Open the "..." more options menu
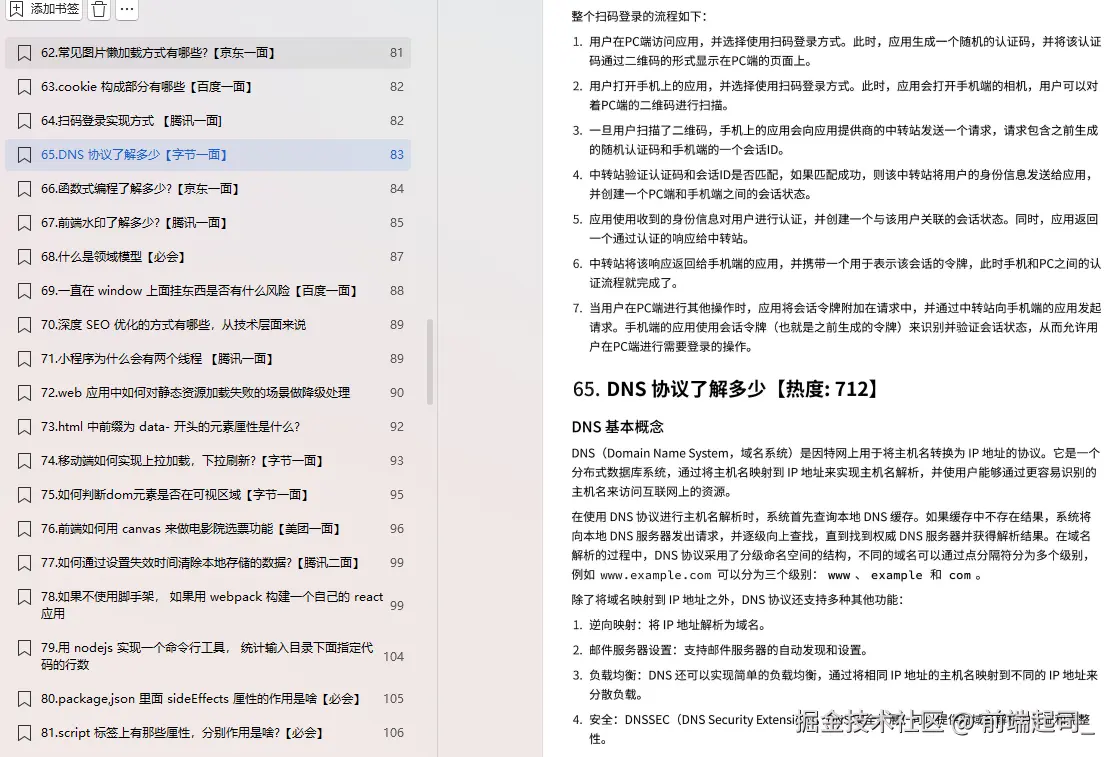 point(126,10)
